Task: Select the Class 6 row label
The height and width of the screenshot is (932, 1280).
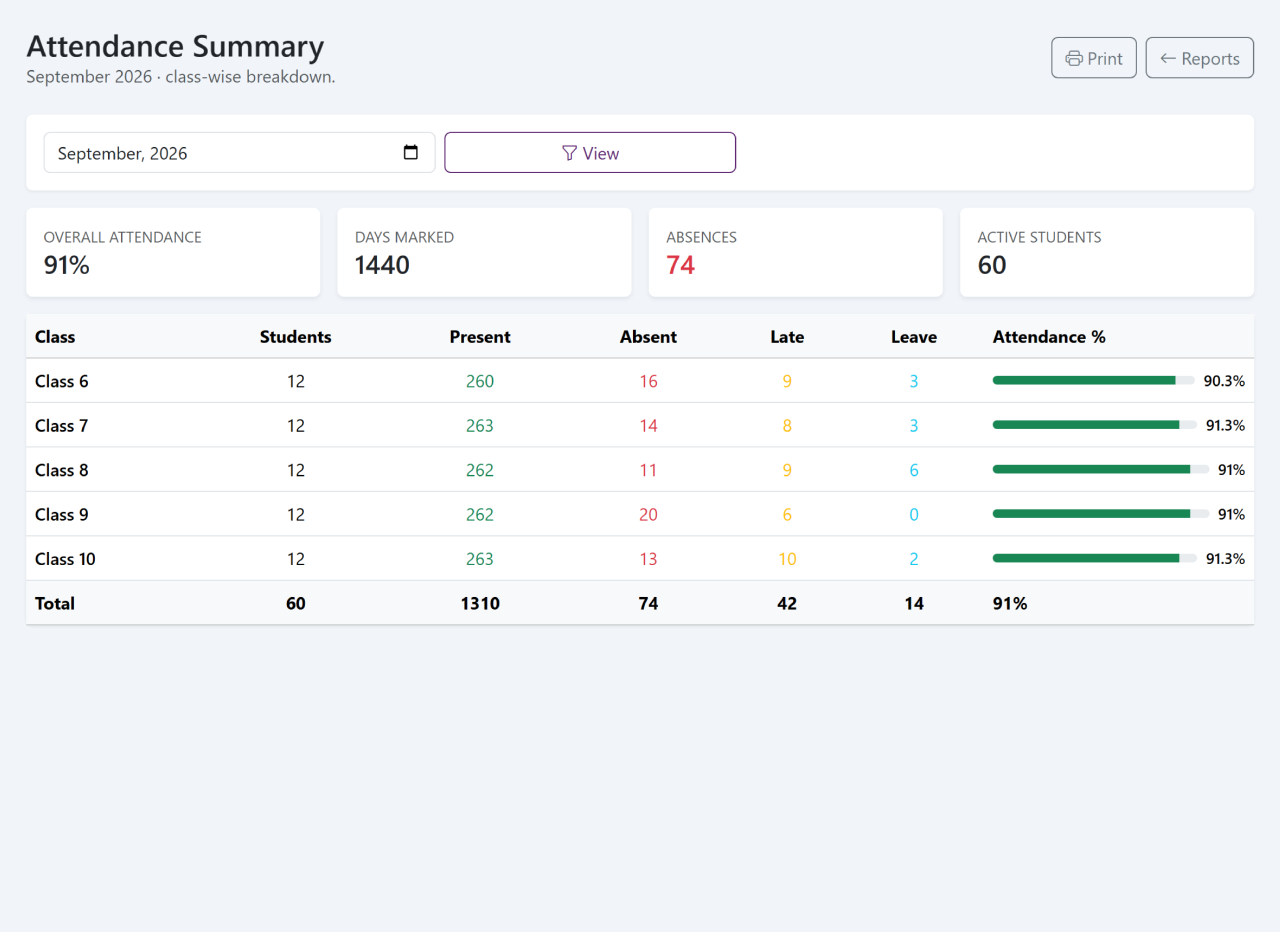Action: [x=62, y=381]
